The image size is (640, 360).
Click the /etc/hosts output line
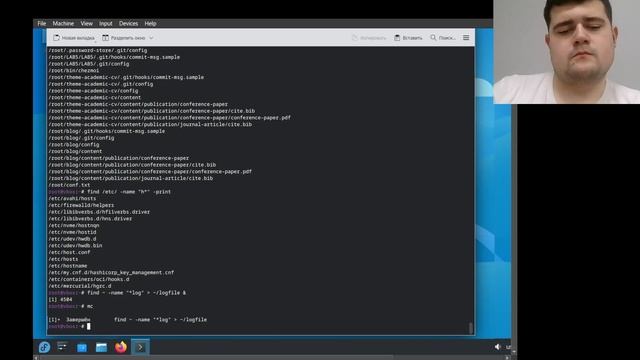[63, 259]
